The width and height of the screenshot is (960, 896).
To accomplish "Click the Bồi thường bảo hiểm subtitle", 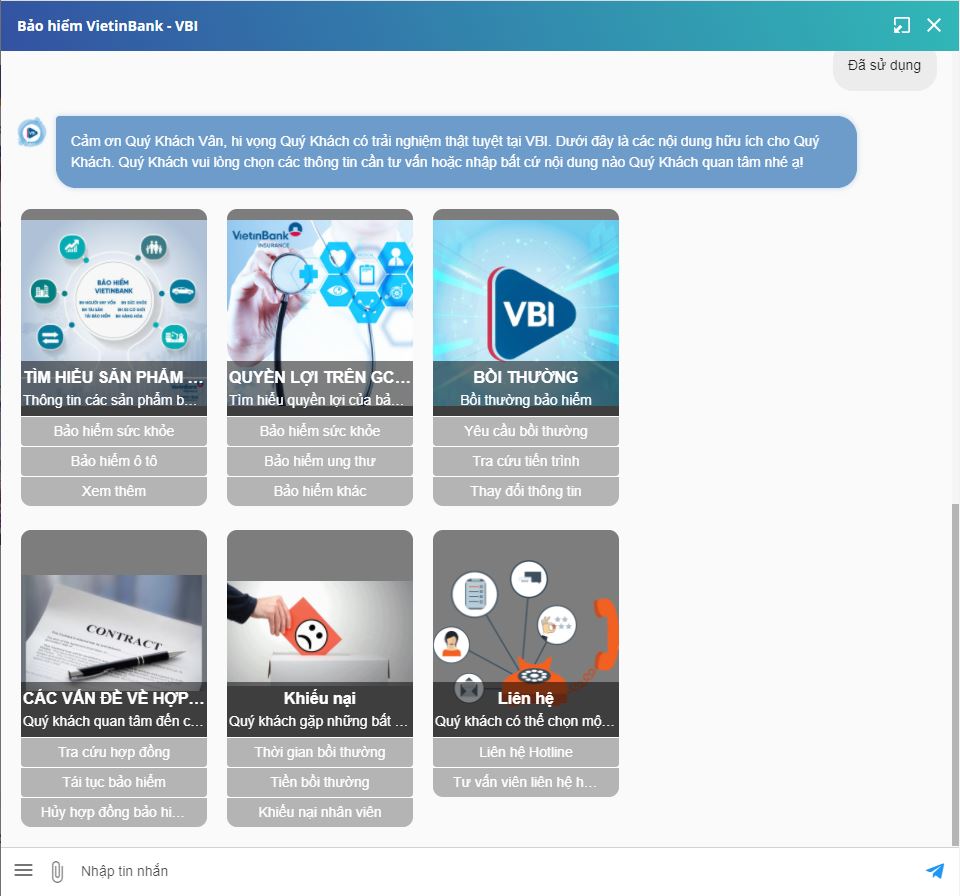I will coord(526,400).
